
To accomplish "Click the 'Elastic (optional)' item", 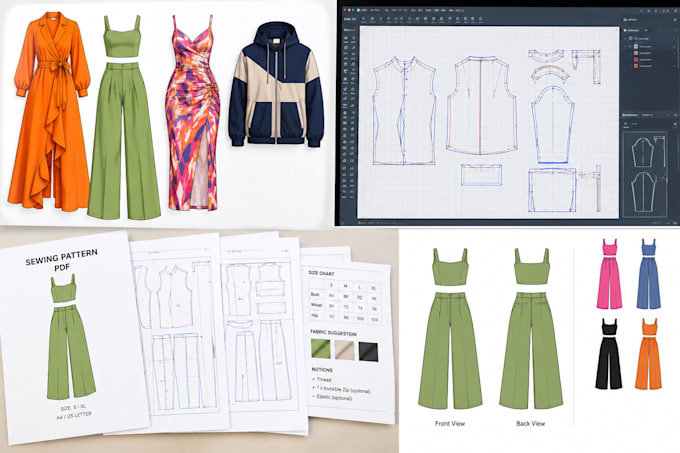I will tap(332, 397).
